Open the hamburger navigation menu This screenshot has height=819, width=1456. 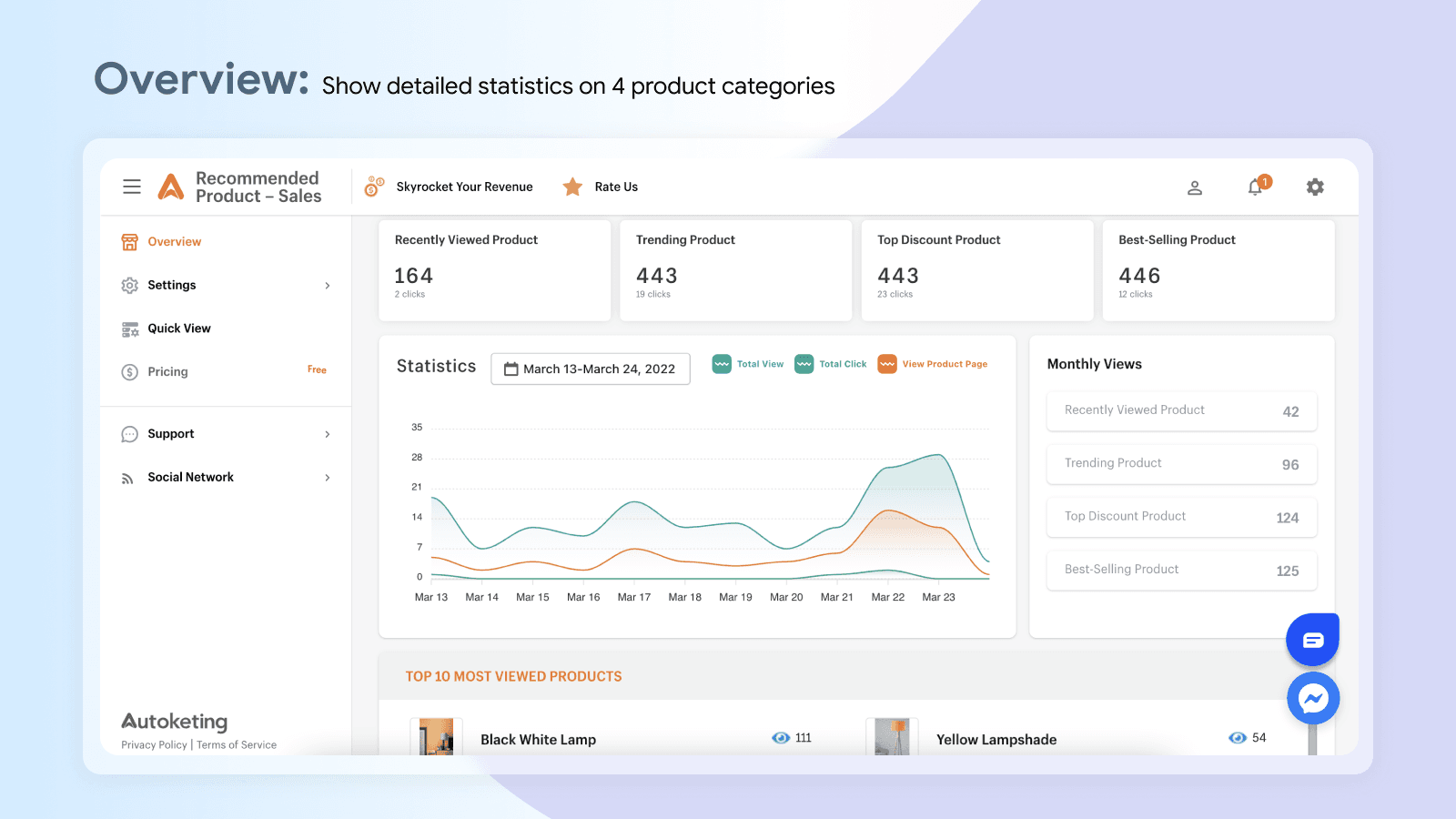tap(131, 186)
